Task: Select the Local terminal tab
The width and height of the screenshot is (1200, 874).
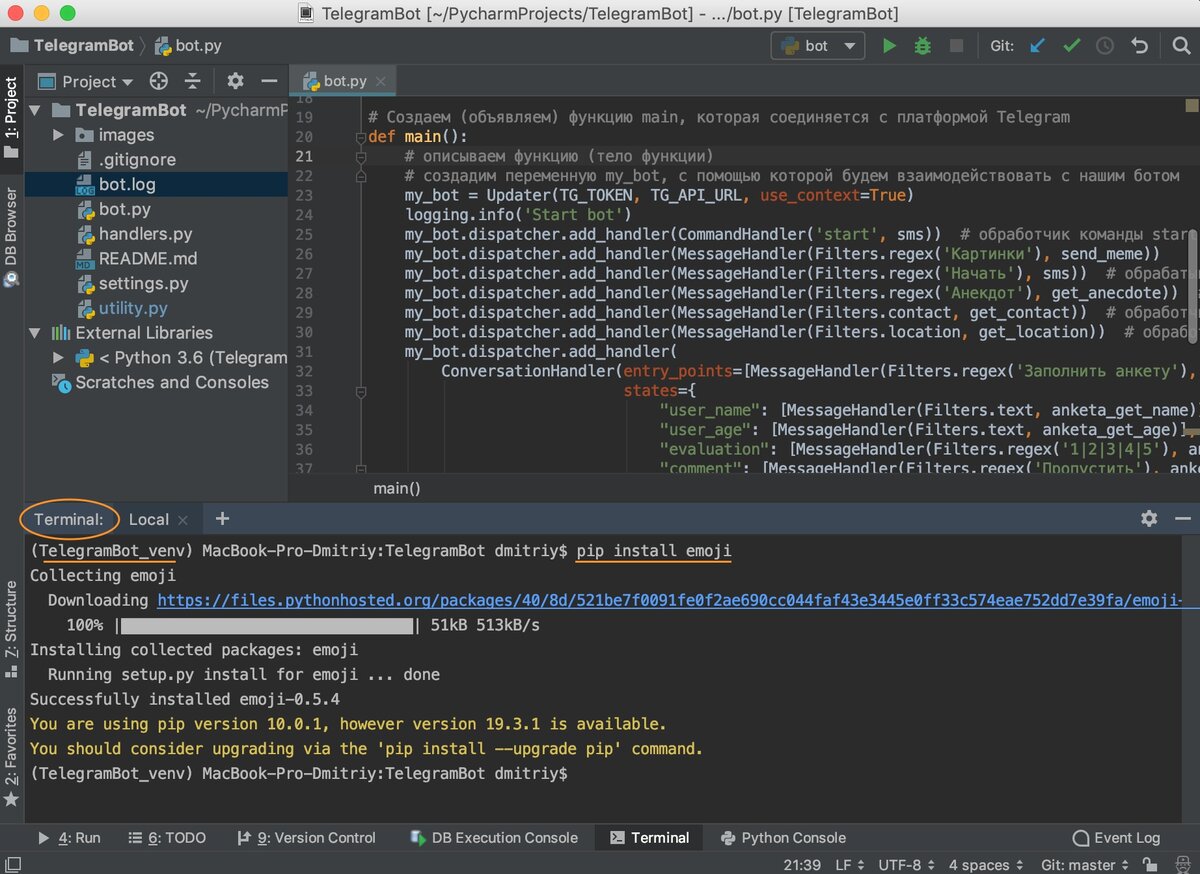Action: click(149, 519)
